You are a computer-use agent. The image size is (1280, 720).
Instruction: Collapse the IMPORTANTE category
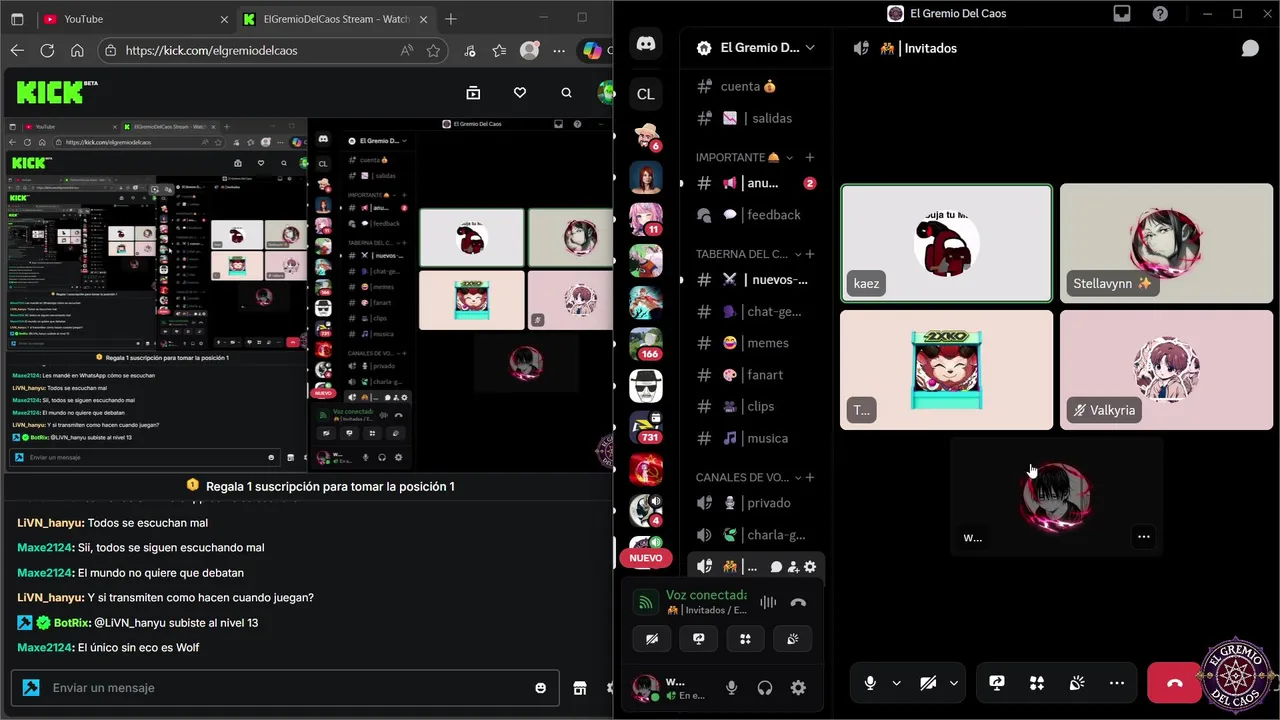[x=744, y=157]
